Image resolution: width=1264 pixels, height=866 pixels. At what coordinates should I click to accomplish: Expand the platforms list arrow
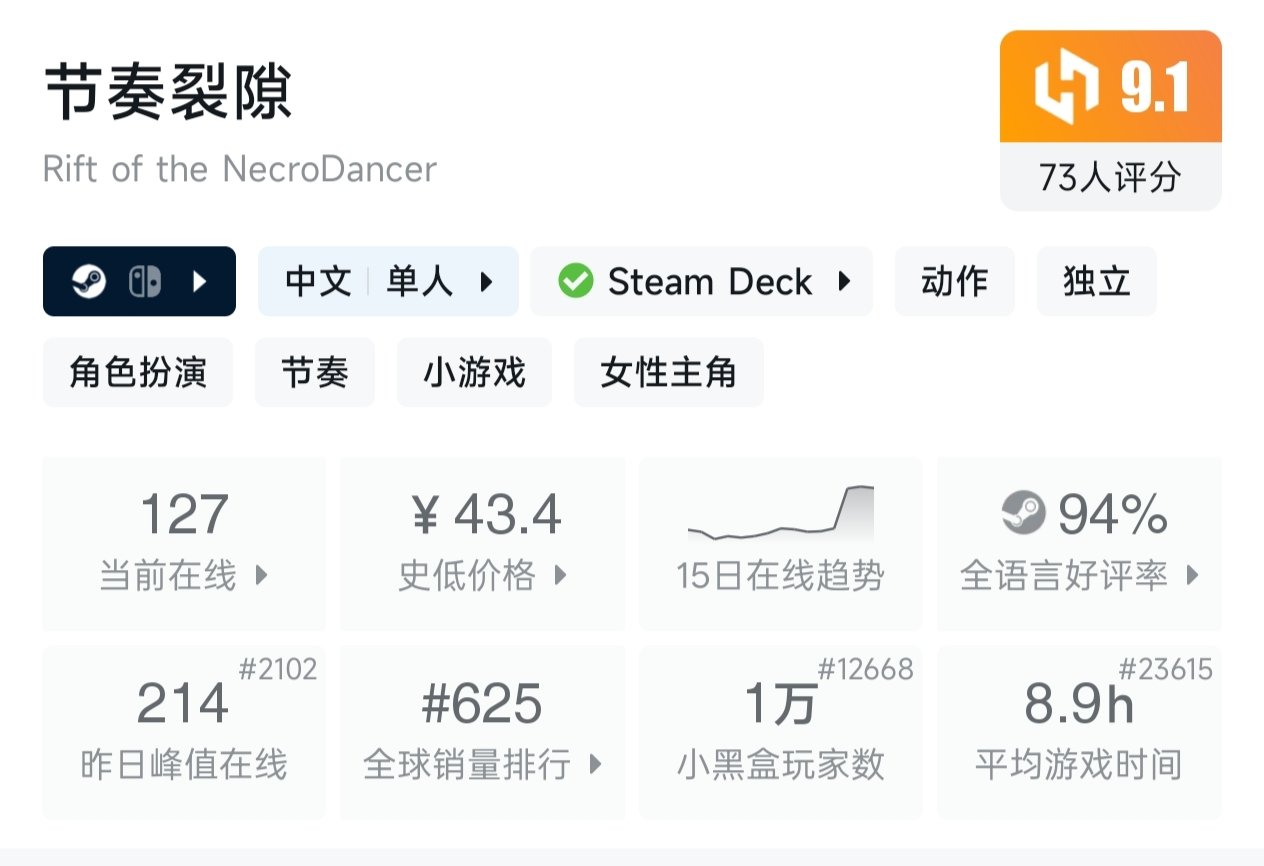click(x=199, y=282)
